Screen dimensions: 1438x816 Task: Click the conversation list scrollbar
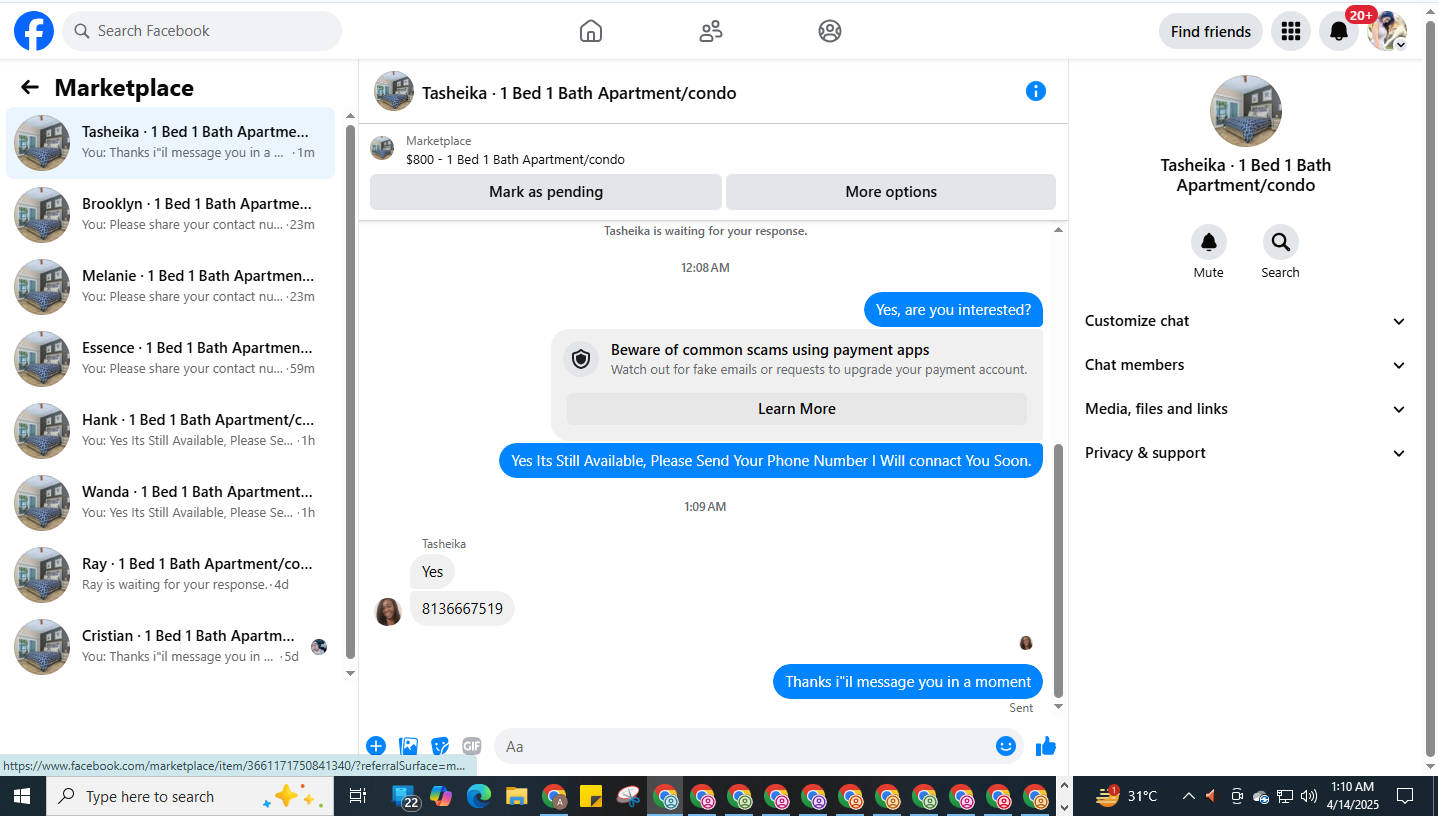[350, 391]
